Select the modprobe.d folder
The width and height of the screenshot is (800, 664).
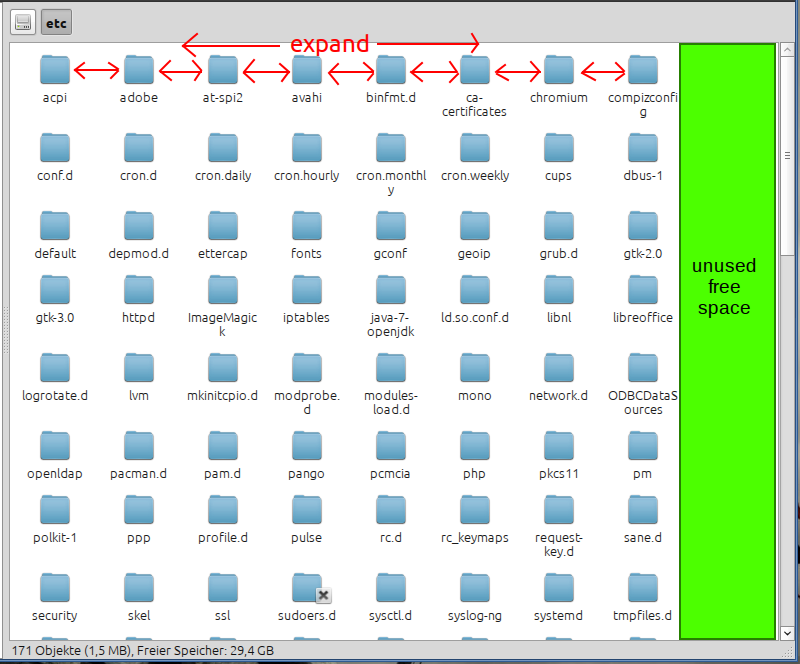pos(307,368)
